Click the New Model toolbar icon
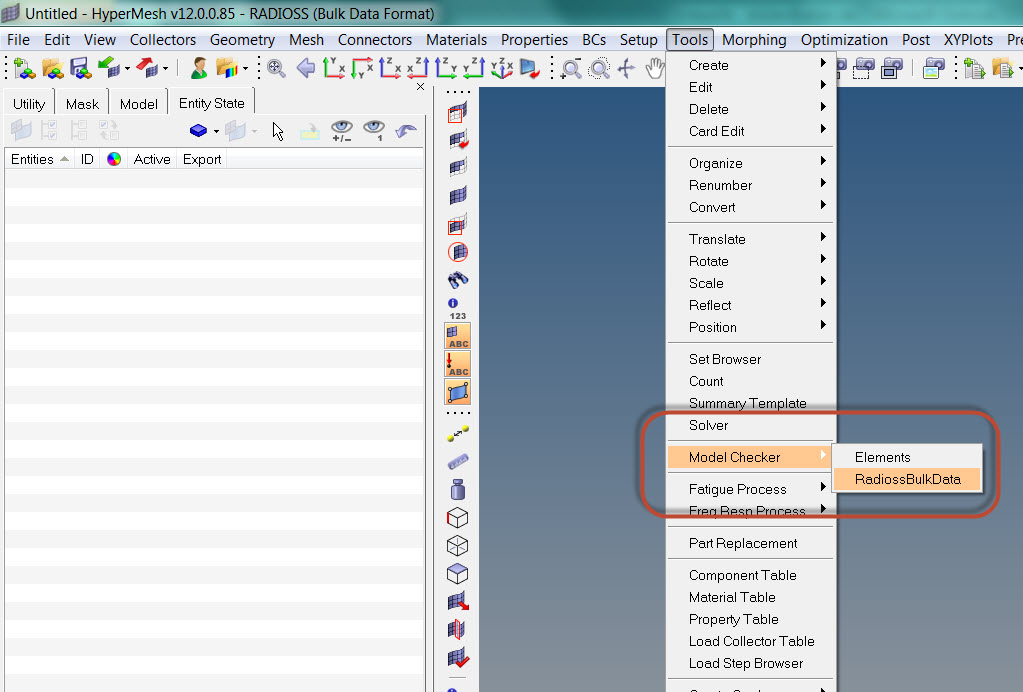 tap(23, 68)
